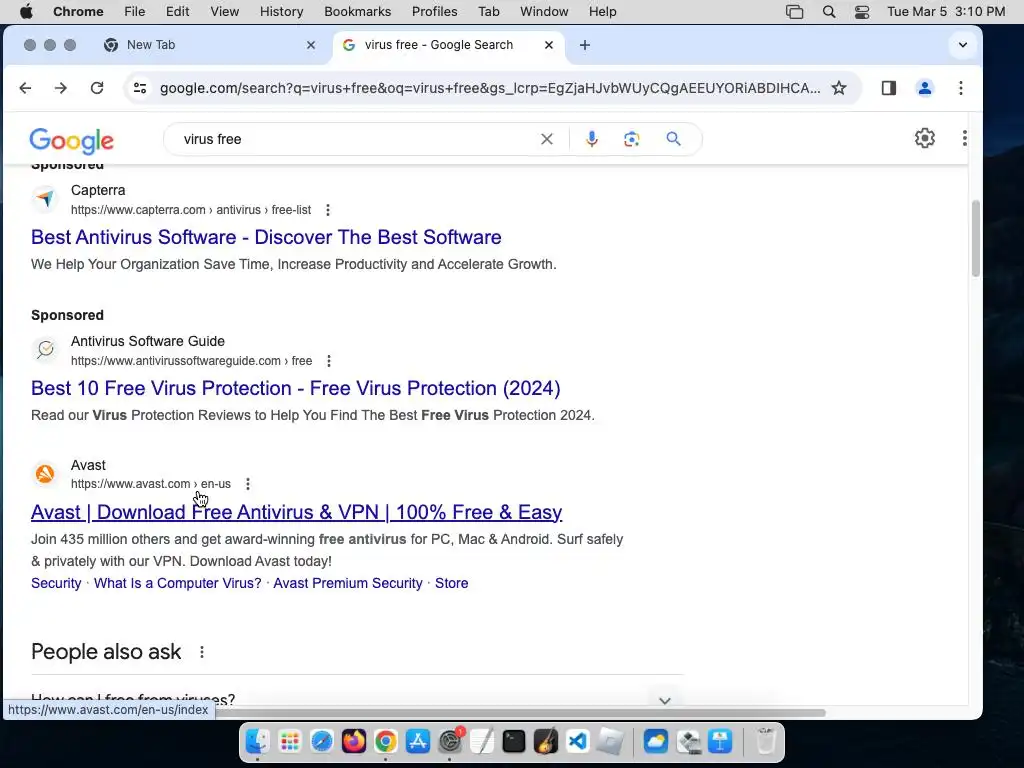Image resolution: width=1024 pixels, height=768 pixels.
Task: Go back to the previous page
Action: pyautogui.click(x=25, y=88)
